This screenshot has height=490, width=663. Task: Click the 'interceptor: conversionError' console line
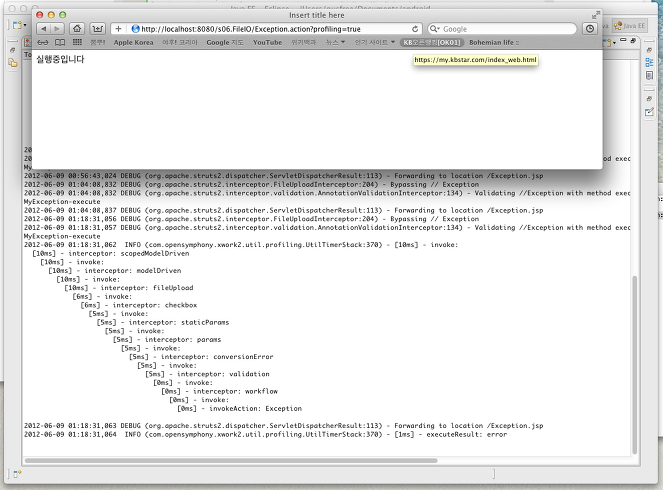(x=201, y=357)
